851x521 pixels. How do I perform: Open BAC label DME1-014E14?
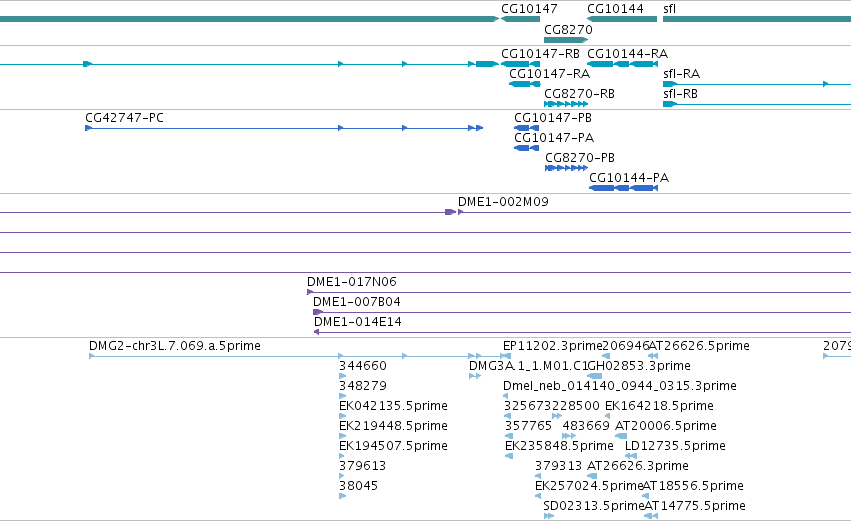pos(358,322)
